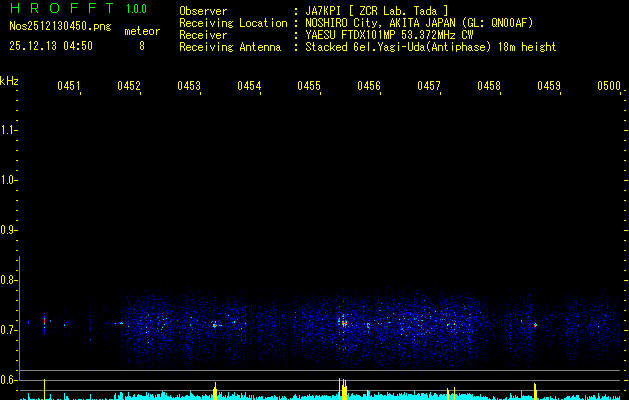
Task: Click the 0459 time marker
Action: coord(548,87)
